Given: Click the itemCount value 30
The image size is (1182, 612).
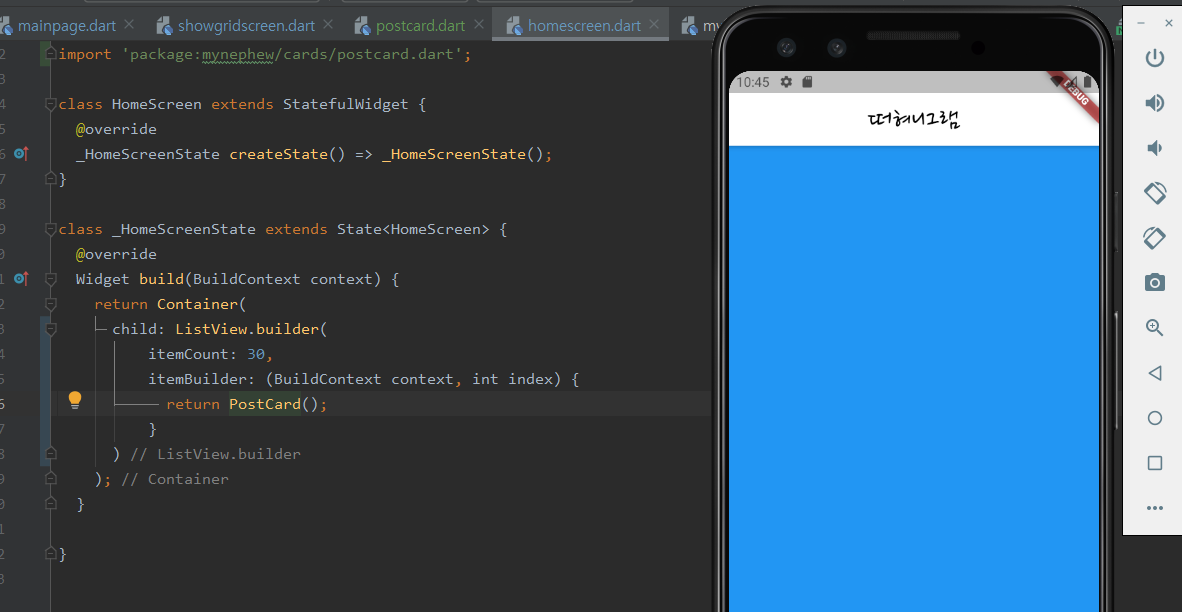Looking at the screenshot, I should click(x=256, y=354).
